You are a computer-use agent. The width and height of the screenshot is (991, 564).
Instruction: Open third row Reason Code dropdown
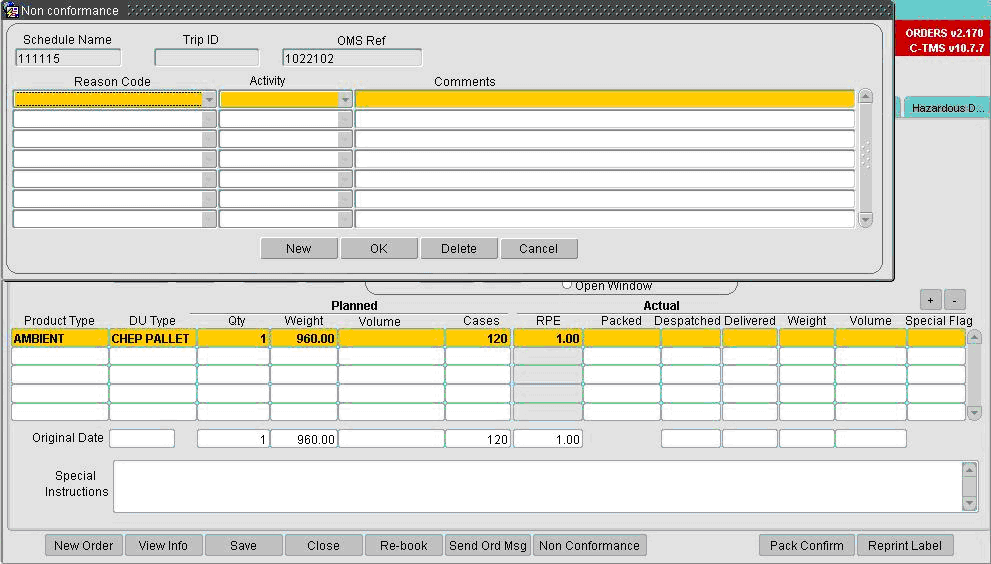[x=209, y=139]
